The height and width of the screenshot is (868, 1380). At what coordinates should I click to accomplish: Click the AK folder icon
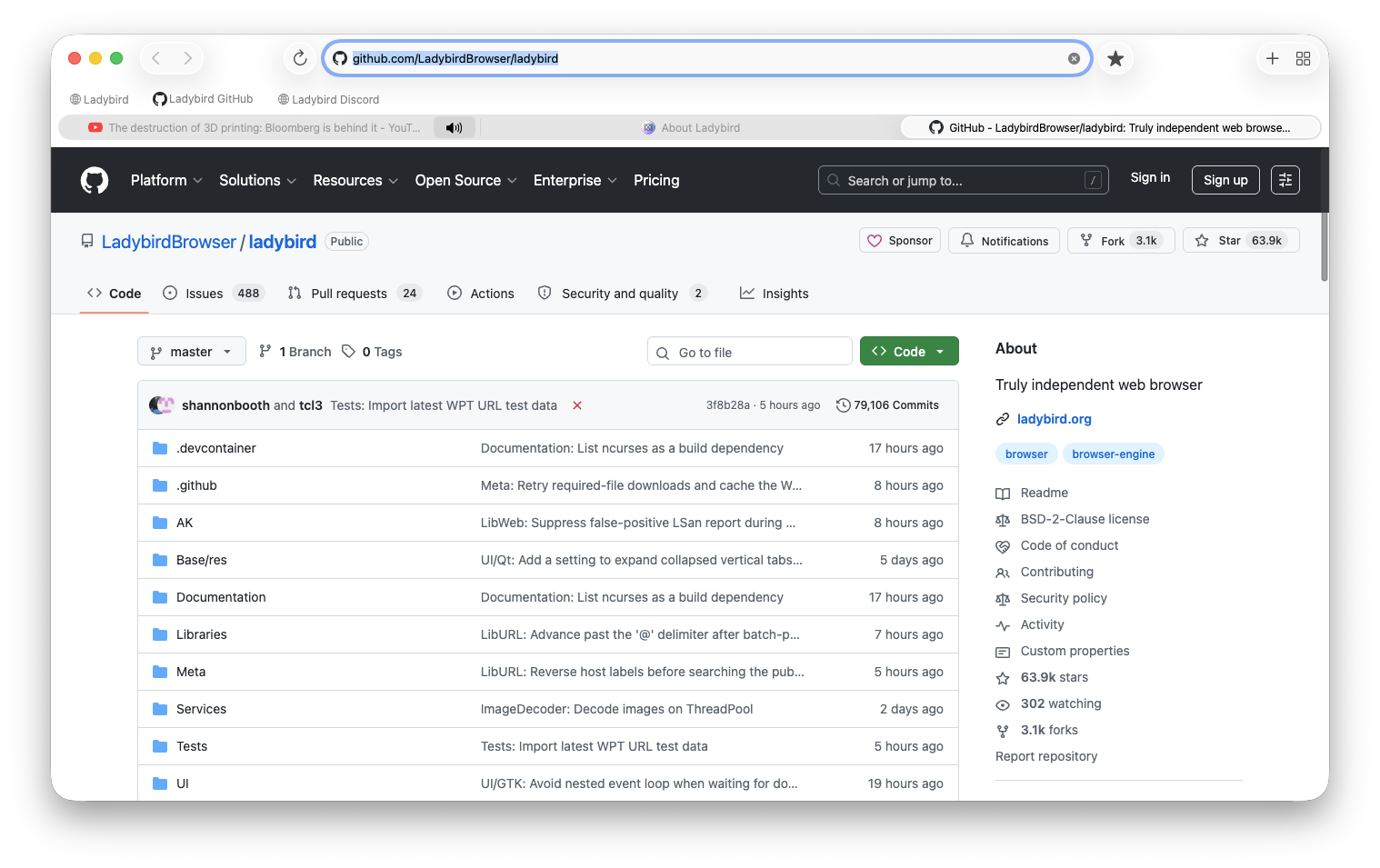160,523
